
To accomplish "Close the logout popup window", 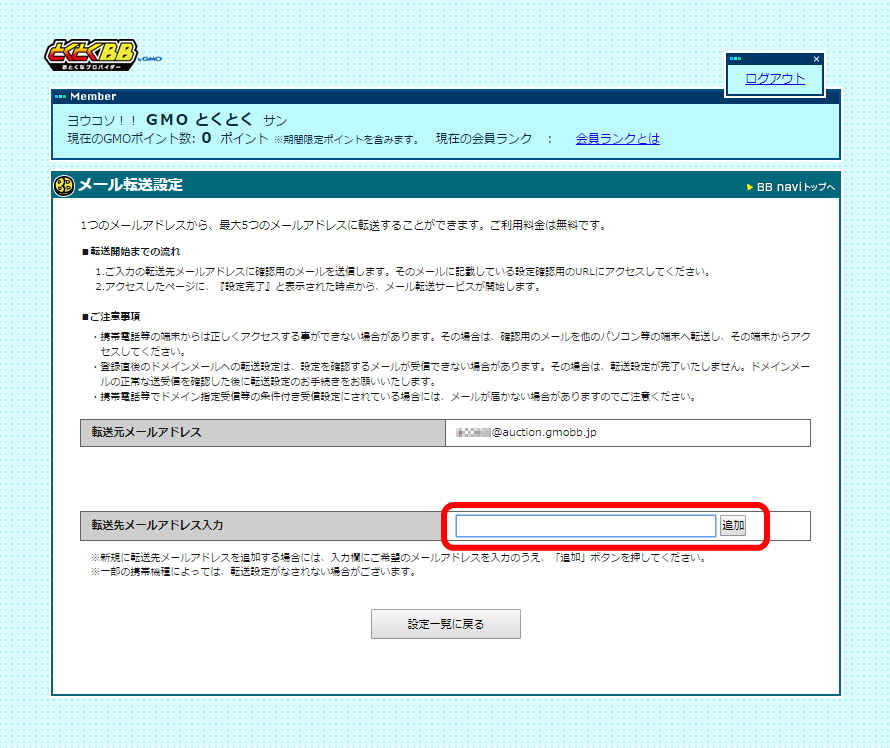I will pos(816,58).
